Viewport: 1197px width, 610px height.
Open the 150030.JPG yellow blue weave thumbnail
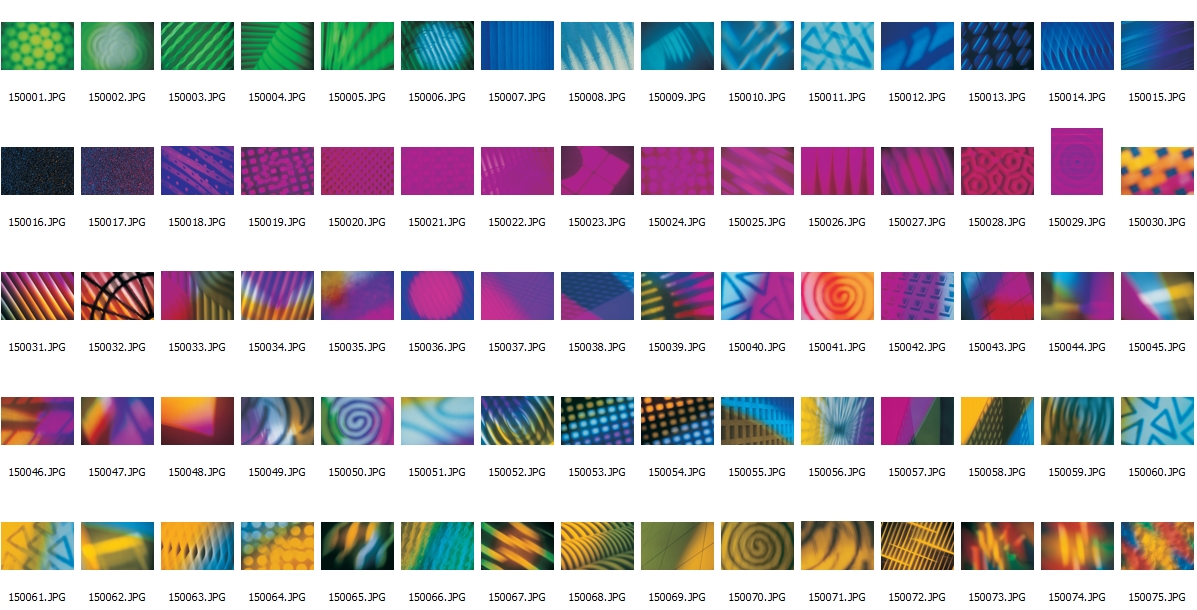(1157, 171)
